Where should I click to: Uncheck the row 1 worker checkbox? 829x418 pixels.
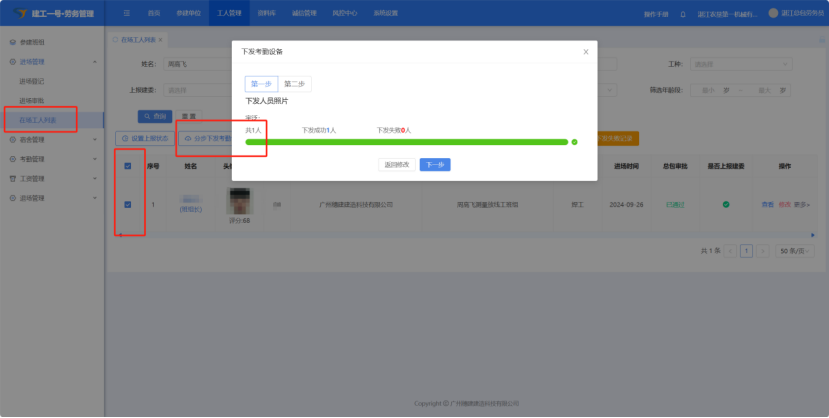[x=126, y=204]
